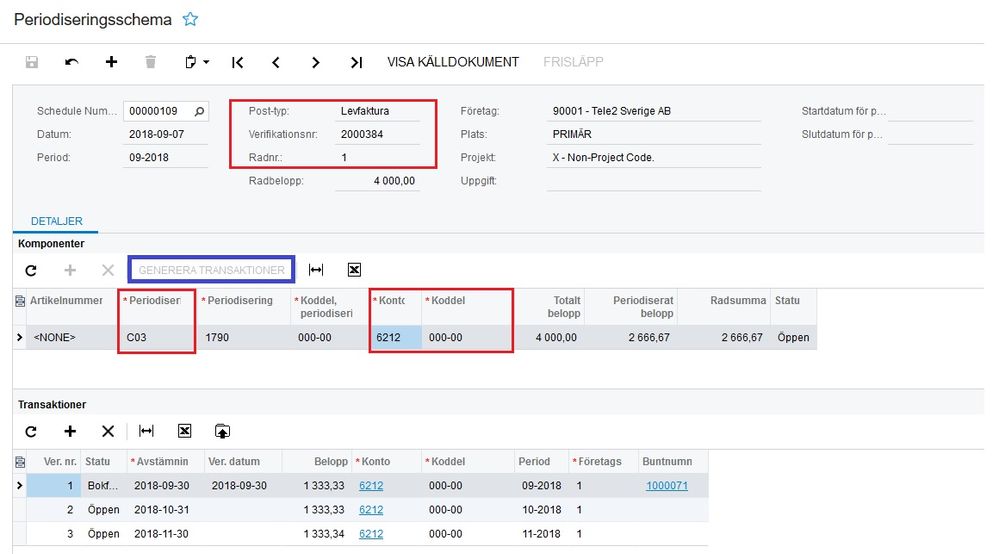Viewport: 999px width, 554px height.
Task: Add the page to favorites with the star
Action: coord(190,20)
